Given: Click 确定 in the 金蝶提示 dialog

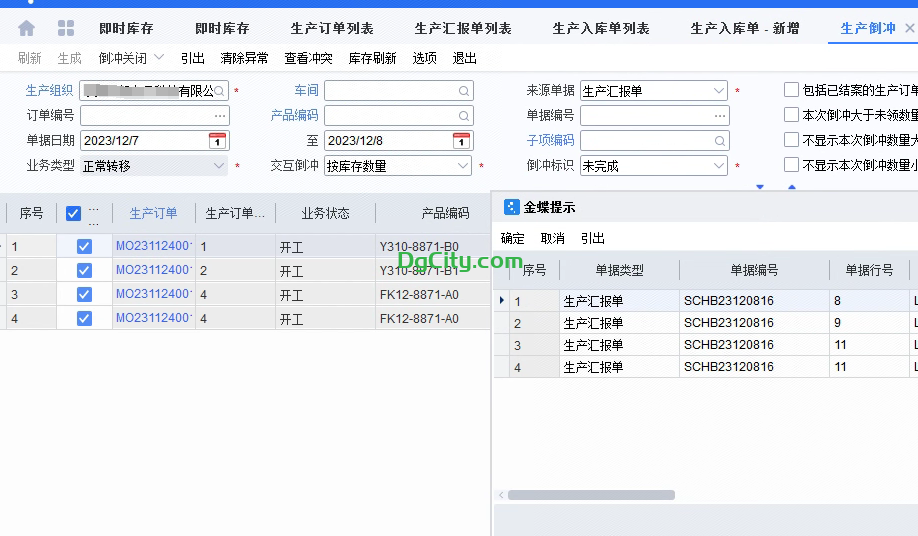Looking at the screenshot, I should (513, 238).
